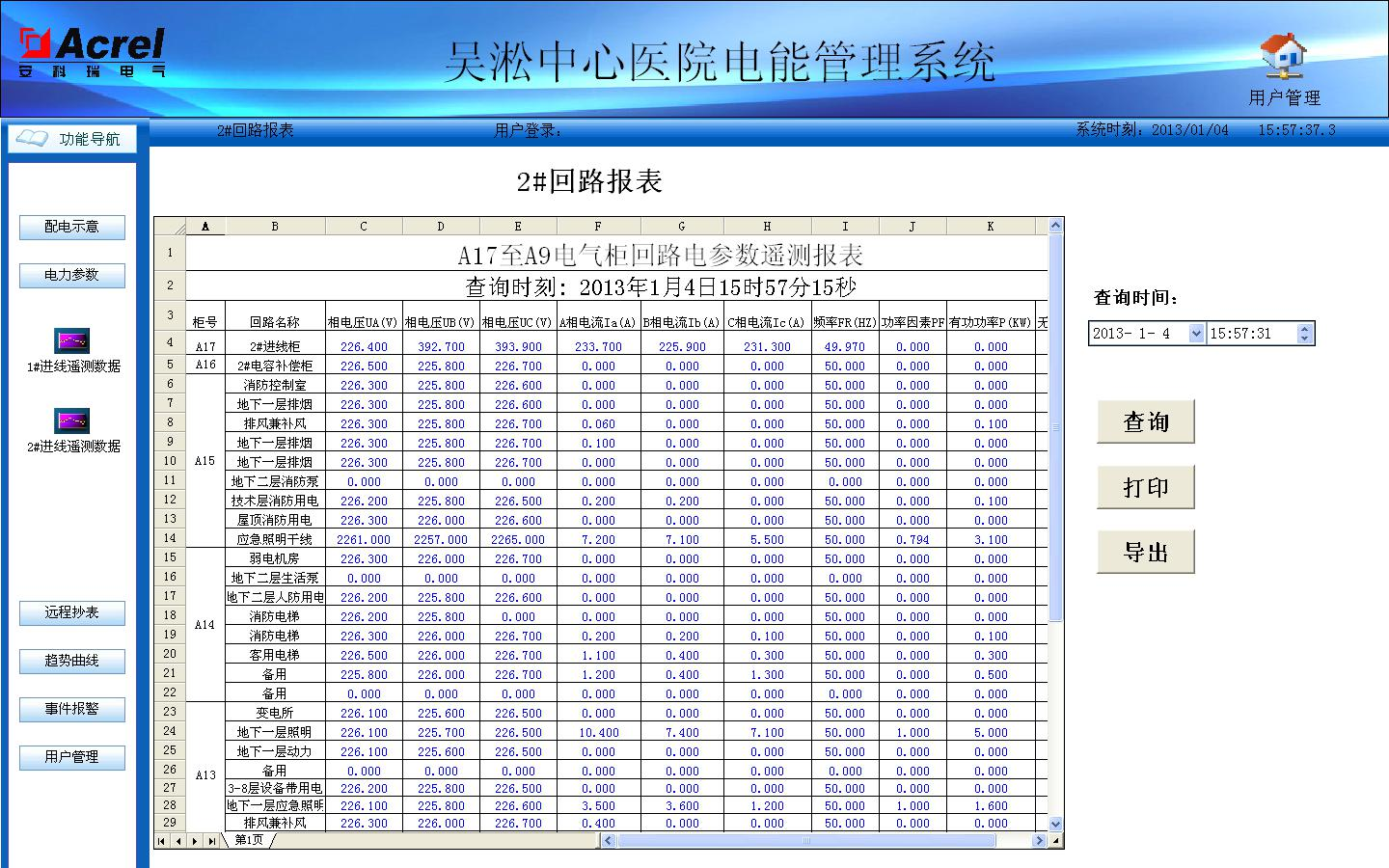The width and height of the screenshot is (1389, 868).
Task: Click the 0.794 power factor cell
Action: coord(912,540)
